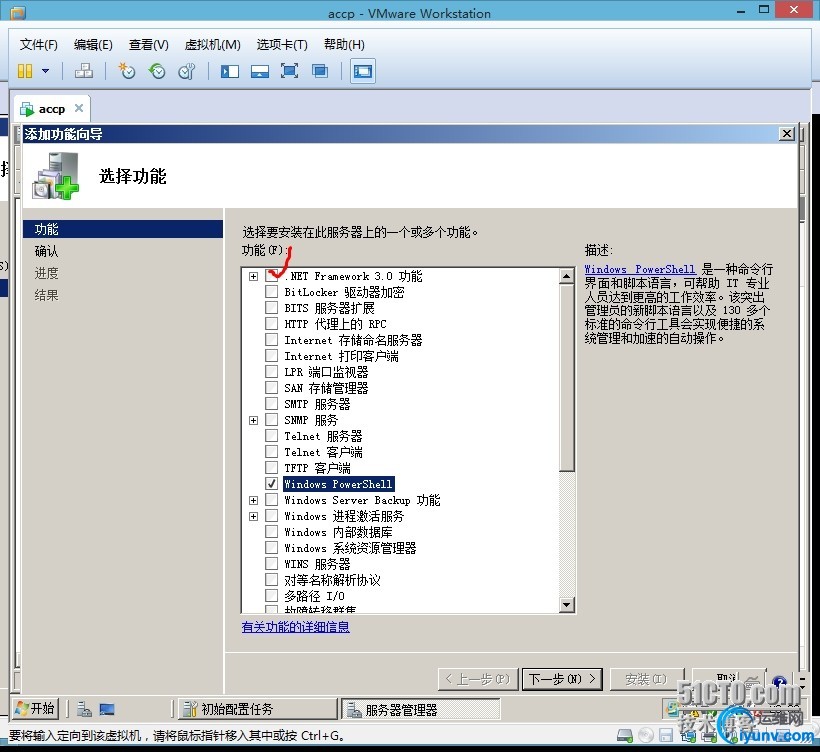Check the BitLocker 驱动器加密 checkbox

(271, 291)
